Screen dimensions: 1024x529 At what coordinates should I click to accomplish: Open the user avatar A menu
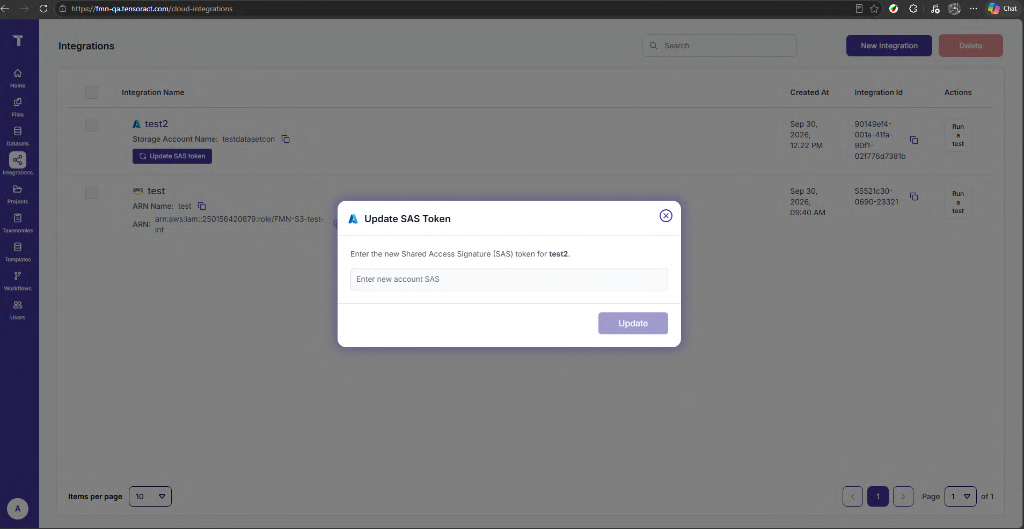pyautogui.click(x=18, y=509)
